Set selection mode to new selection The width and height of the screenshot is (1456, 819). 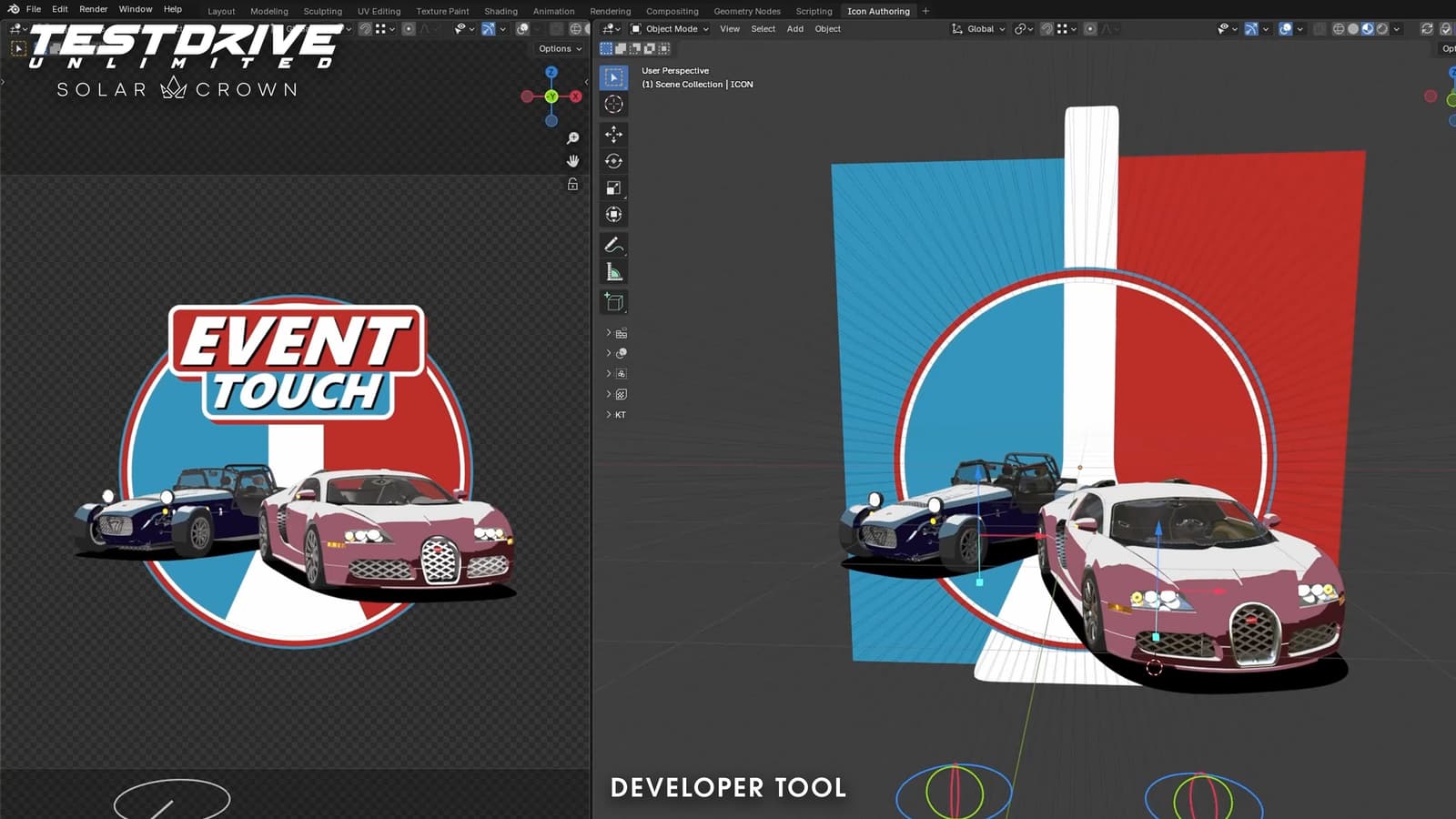606,48
